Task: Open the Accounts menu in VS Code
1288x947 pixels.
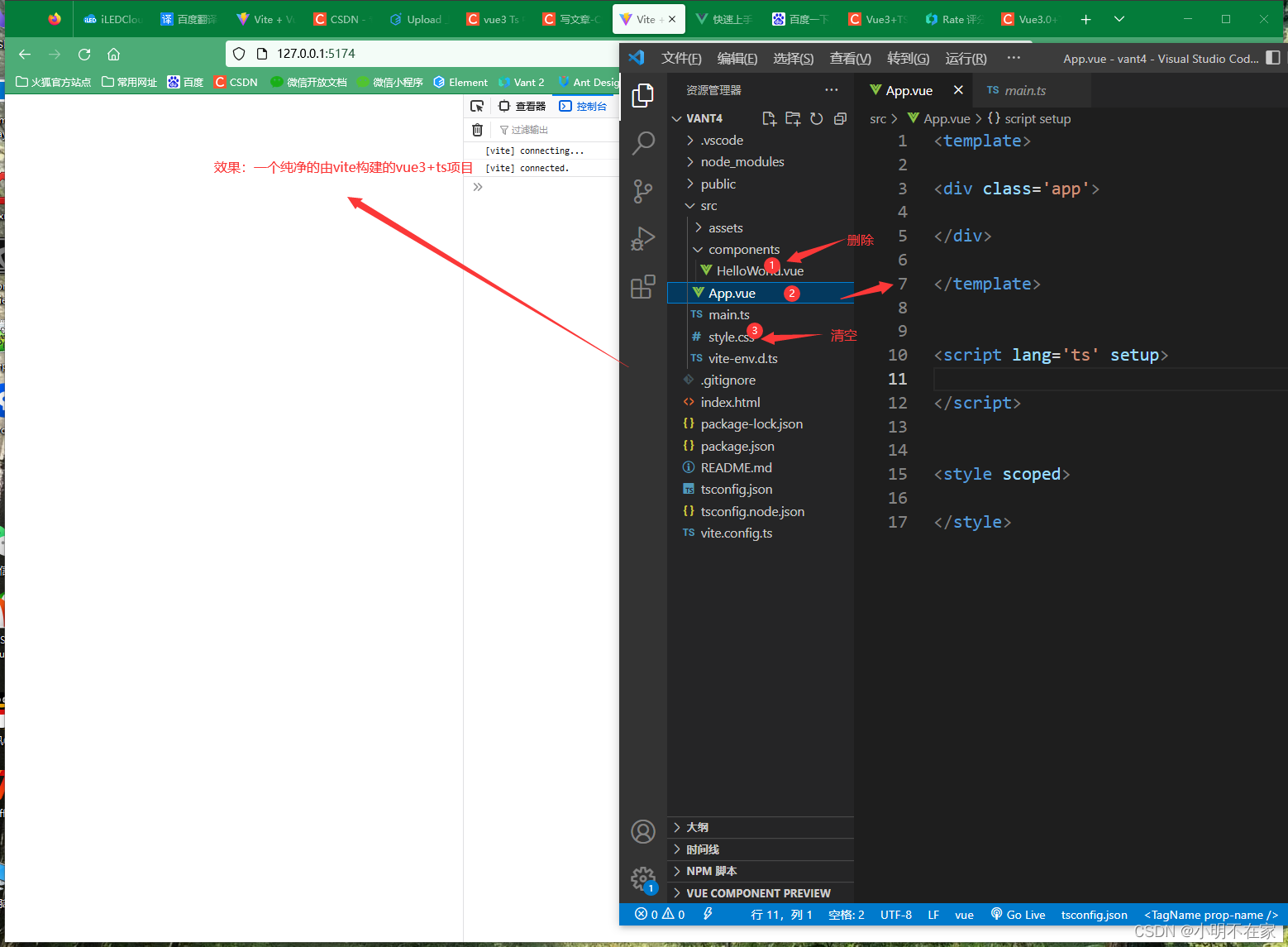Action: (643, 831)
